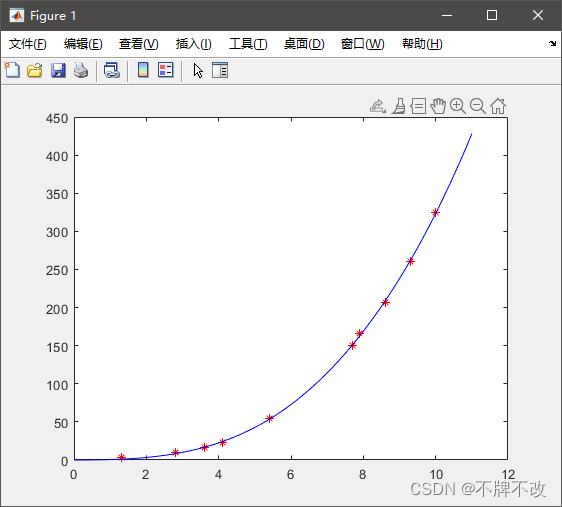The image size is (562, 507).
Task: Click the New Figure icon
Action: (x=12, y=70)
